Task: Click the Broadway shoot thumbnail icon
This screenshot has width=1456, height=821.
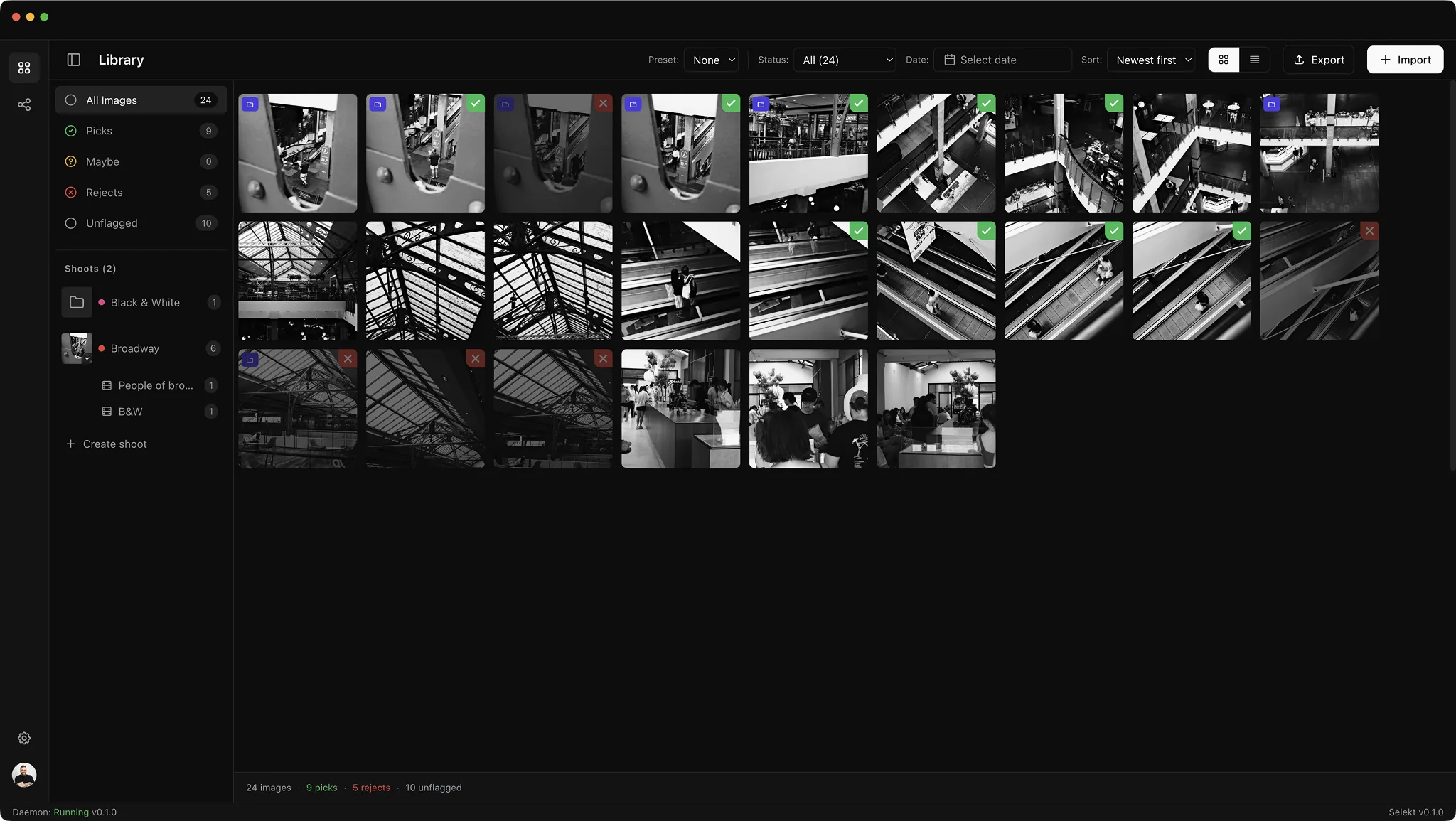Action: (77, 348)
